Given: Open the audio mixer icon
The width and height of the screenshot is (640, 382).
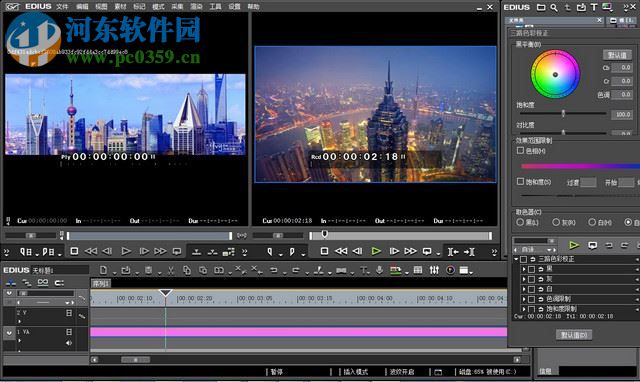Looking at the screenshot, I should click(434, 270).
